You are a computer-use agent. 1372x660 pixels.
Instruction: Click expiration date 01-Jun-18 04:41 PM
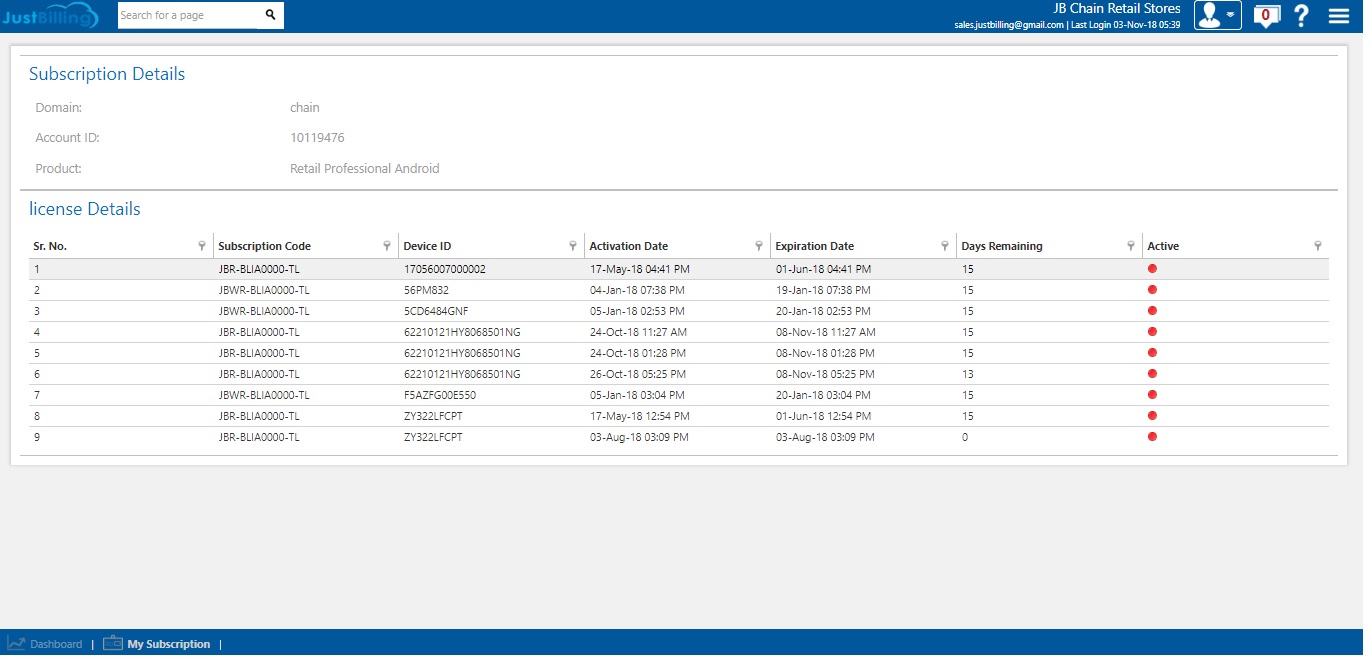[823, 269]
